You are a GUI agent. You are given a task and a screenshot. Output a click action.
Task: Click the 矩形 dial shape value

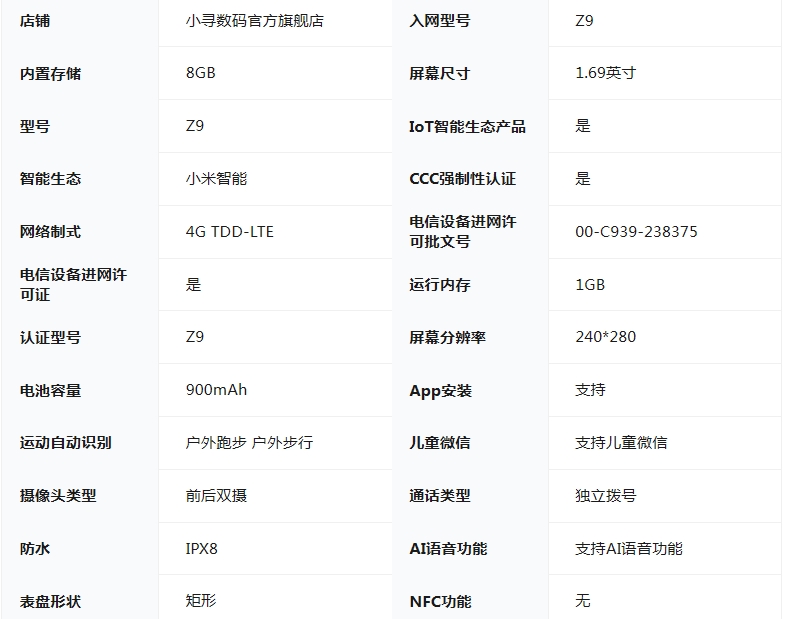pos(201,601)
